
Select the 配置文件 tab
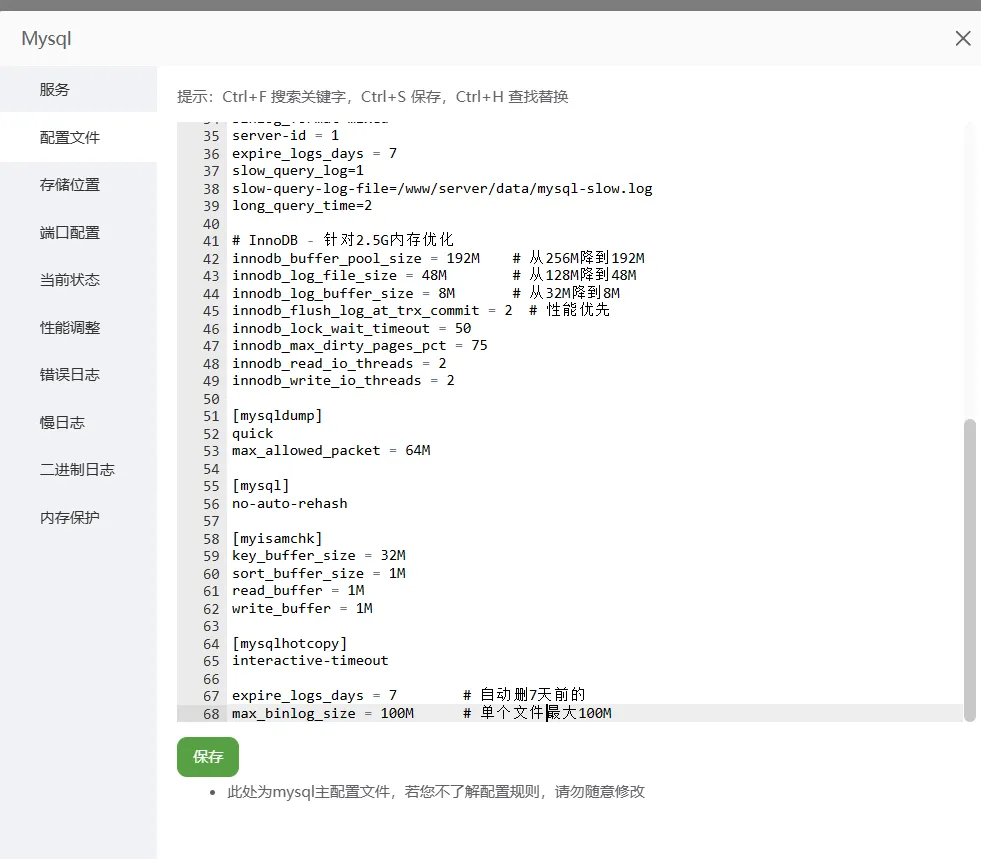point(70,138)
